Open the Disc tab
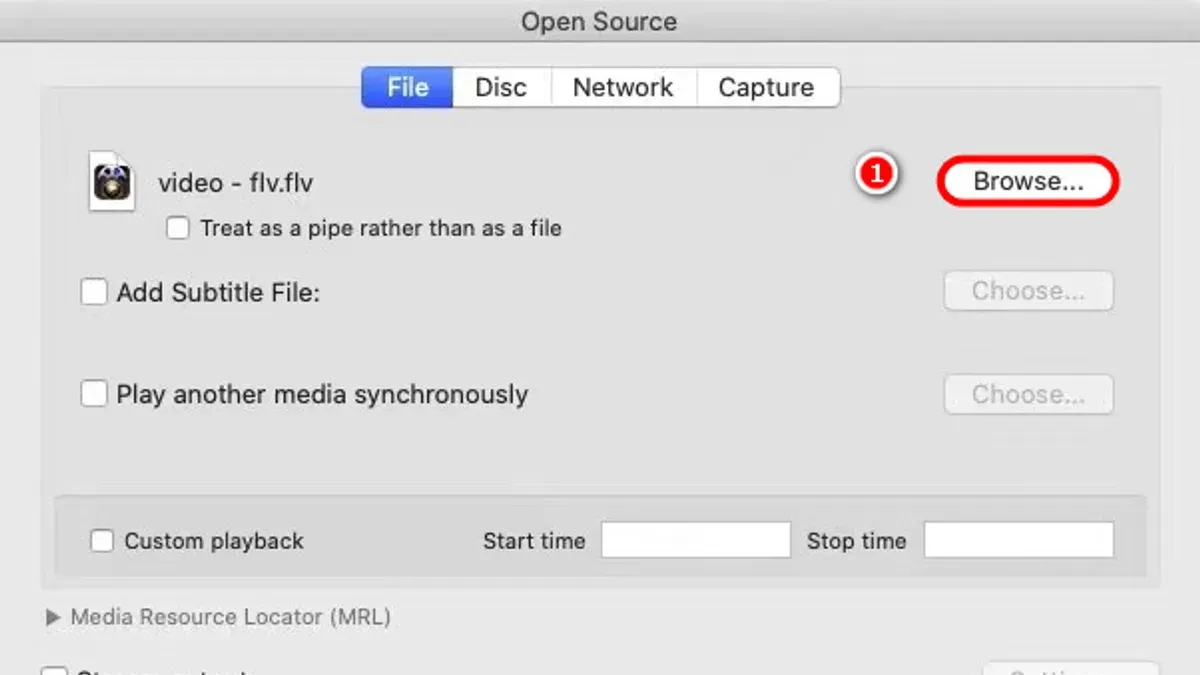1200x675 pixels. [x=501, y=87]
